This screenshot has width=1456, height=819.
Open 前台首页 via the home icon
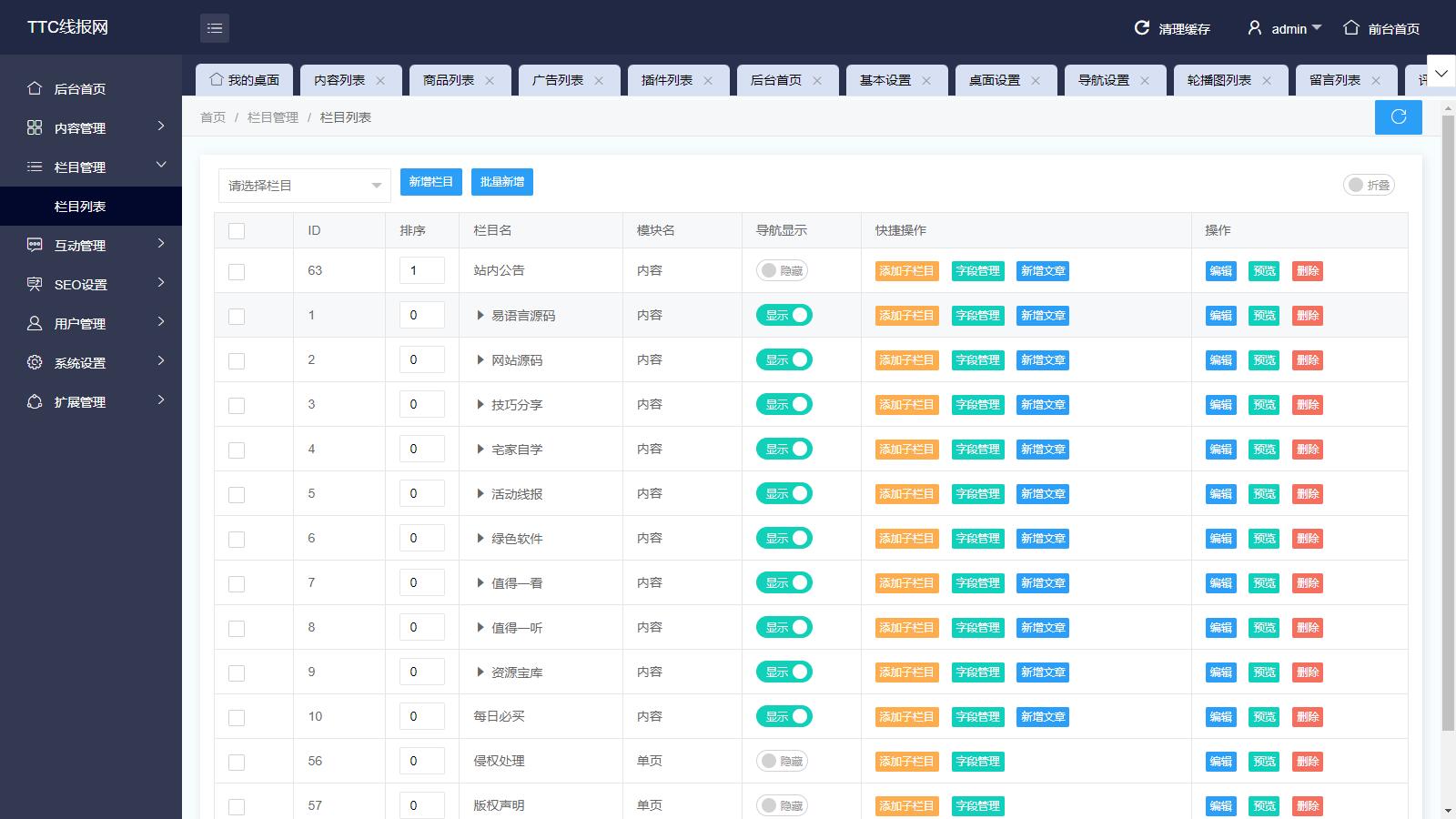click(1351, 28)
